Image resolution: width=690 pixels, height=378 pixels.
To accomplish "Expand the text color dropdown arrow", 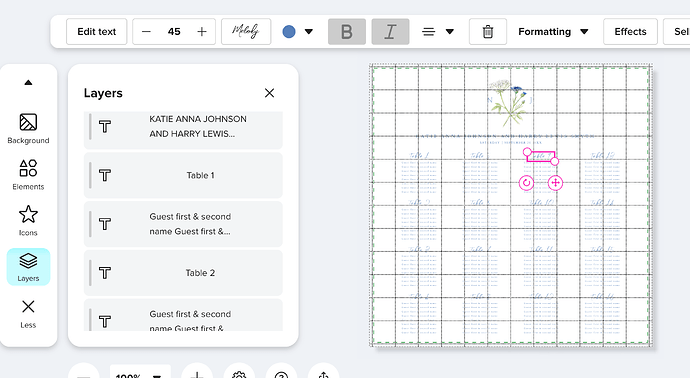I will (309, 32).
